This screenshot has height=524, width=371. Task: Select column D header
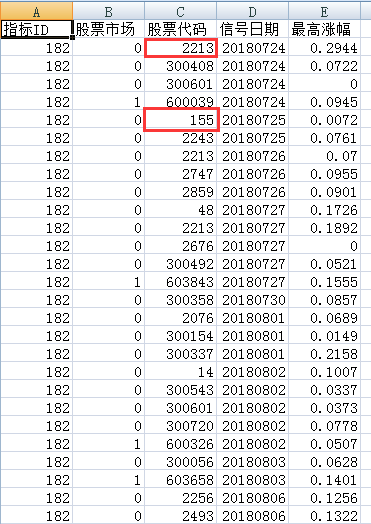pos(252,12)
